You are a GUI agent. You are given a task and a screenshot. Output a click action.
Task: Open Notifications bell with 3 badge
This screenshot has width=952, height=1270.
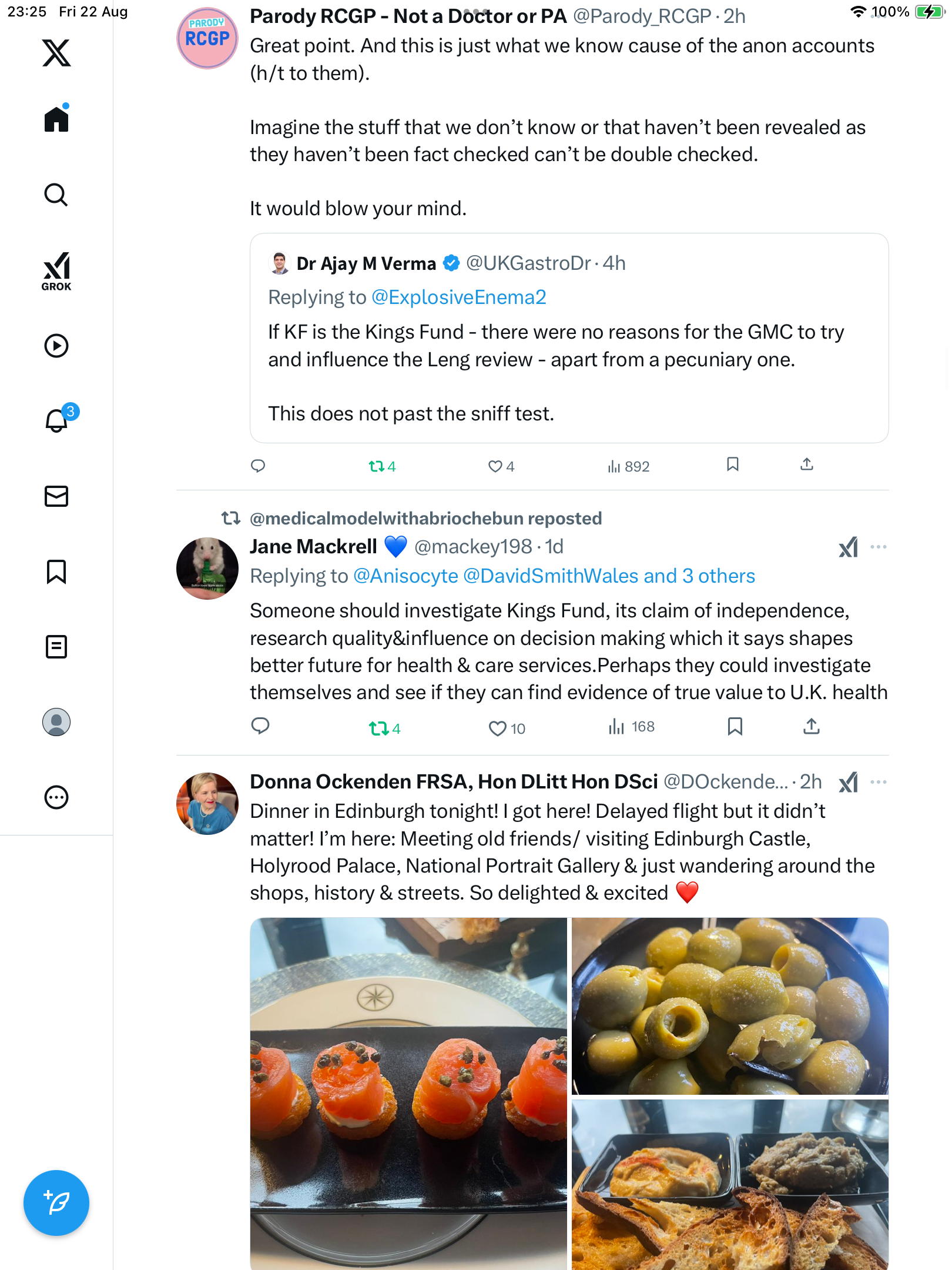(x=58, y=420)
